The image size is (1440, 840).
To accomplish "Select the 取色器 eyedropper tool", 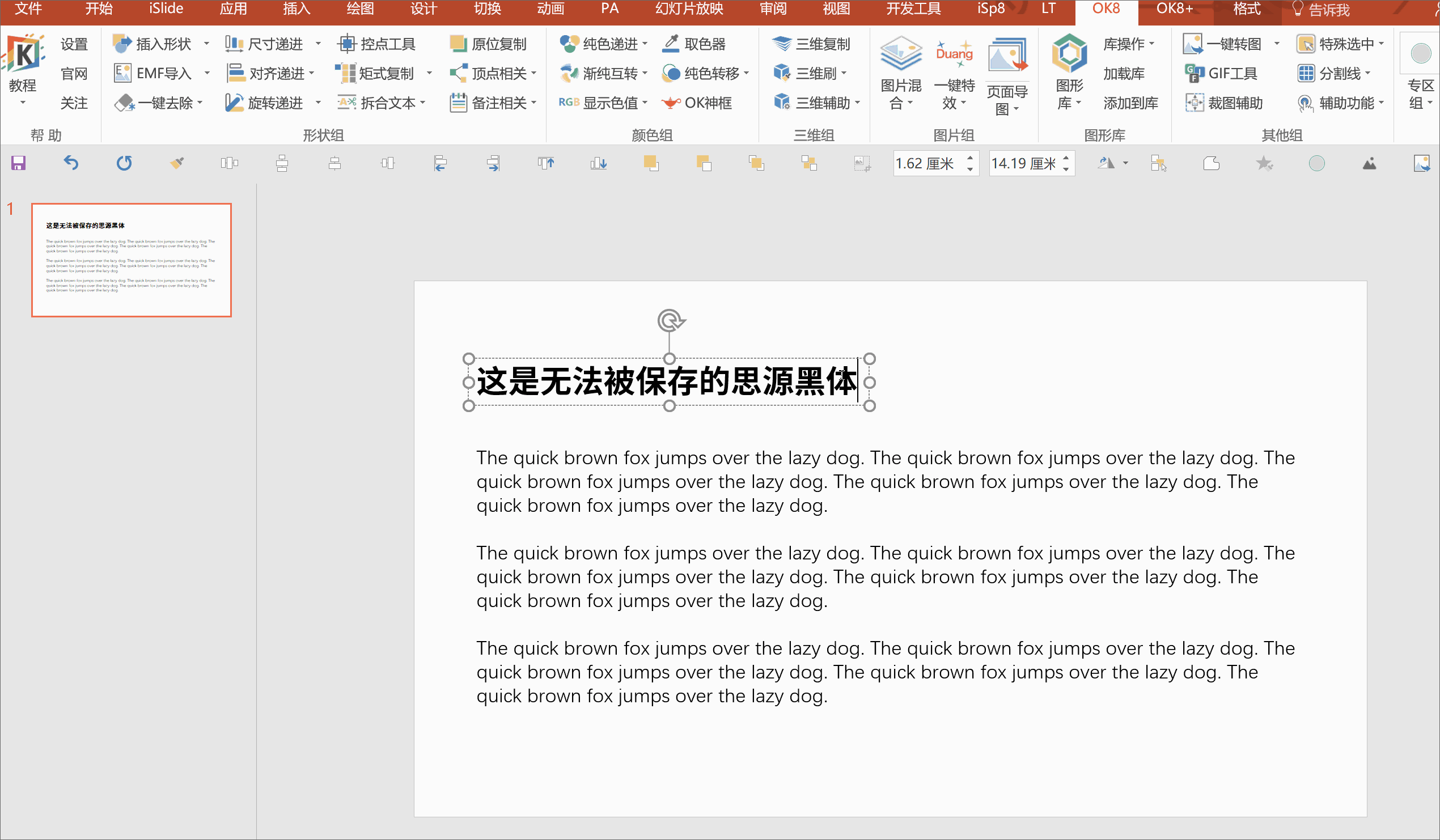I will point(694,44).
